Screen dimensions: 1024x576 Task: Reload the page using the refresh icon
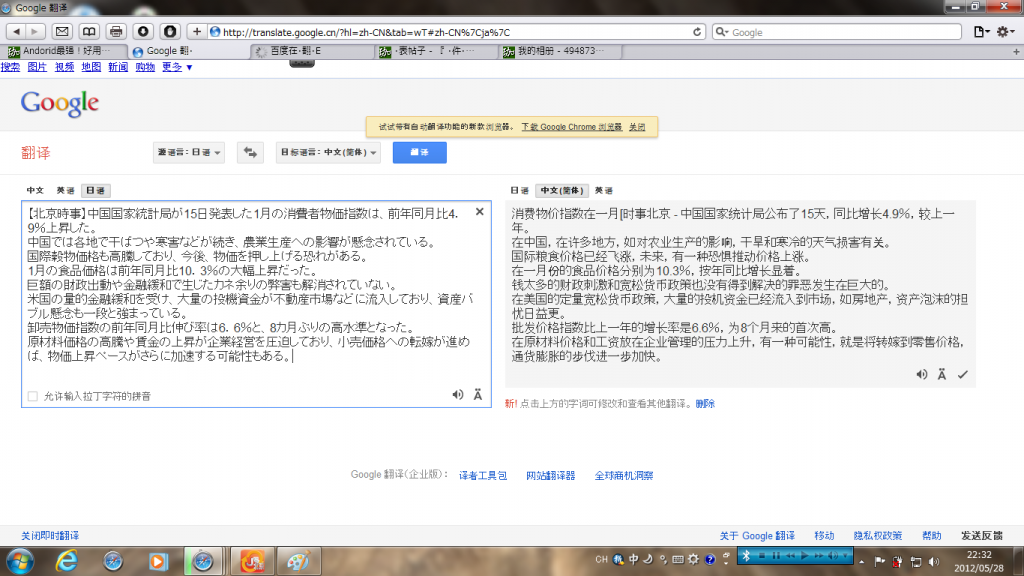click(697, 32)
